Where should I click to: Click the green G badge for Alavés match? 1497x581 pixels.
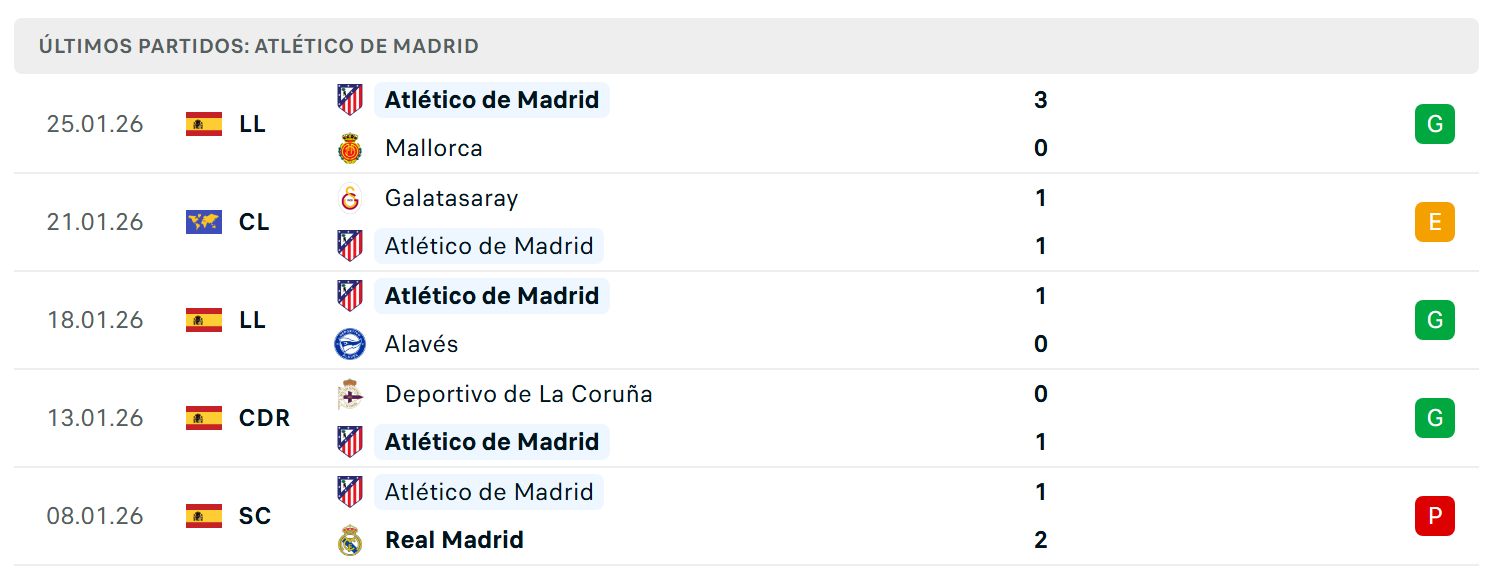coord(1435,320)
